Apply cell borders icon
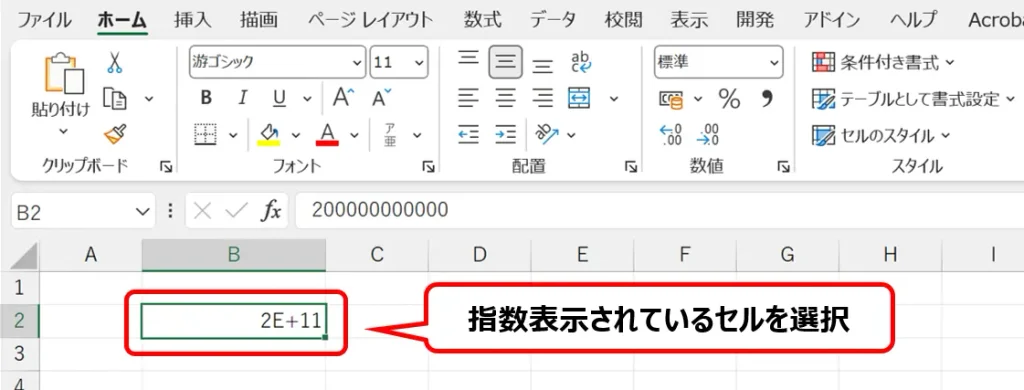 [206, 134]
